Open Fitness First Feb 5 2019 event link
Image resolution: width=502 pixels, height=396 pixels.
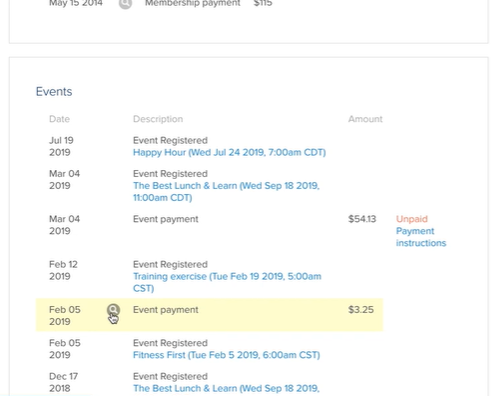[226, 355]
